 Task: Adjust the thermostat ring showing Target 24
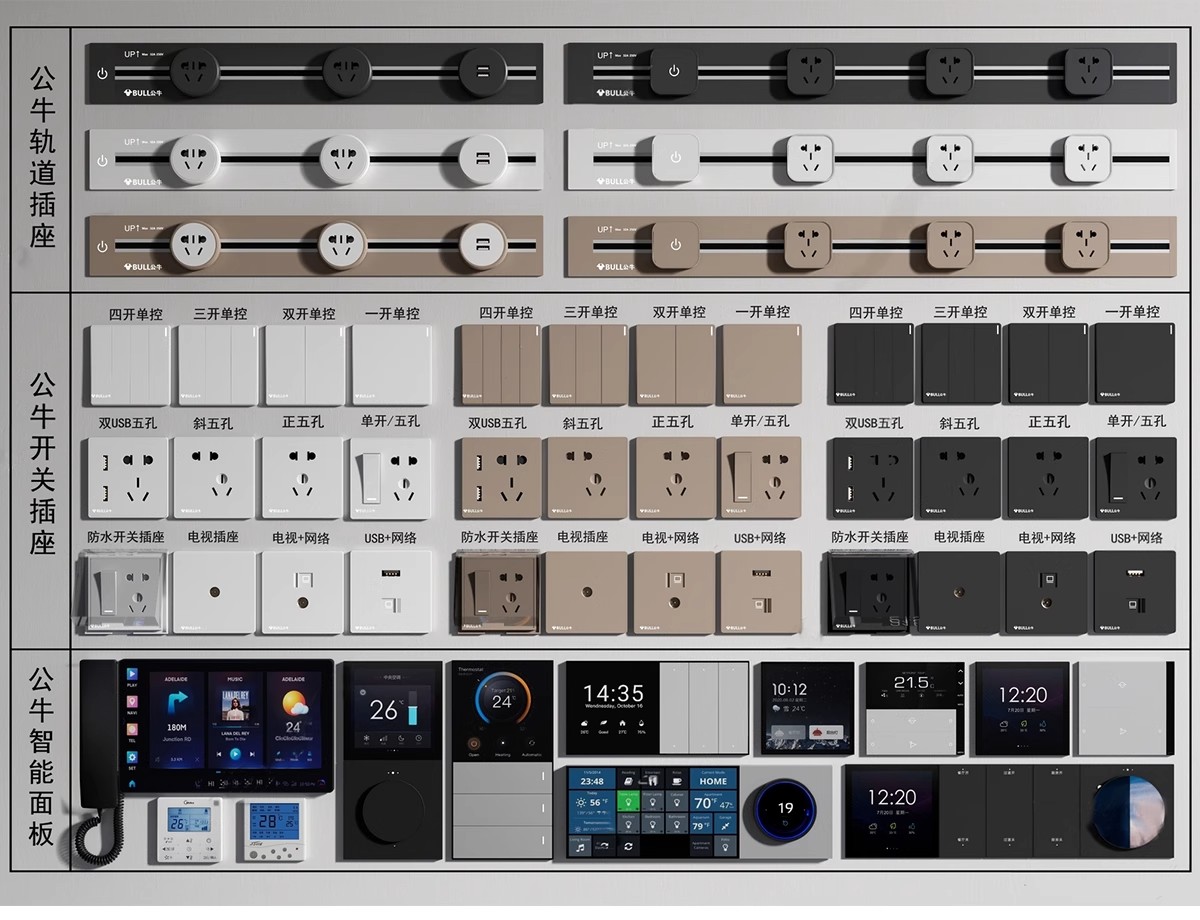coord(503,697)
